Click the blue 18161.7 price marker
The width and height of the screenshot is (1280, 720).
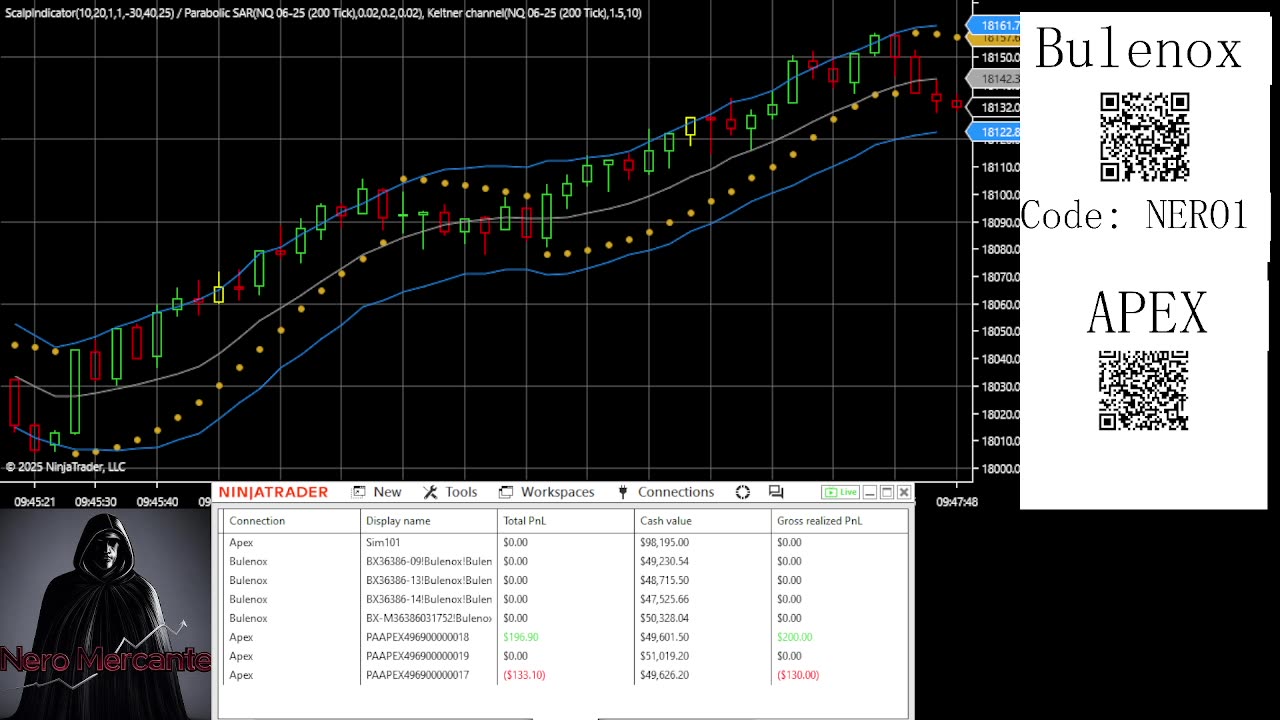tap(996, 25)
